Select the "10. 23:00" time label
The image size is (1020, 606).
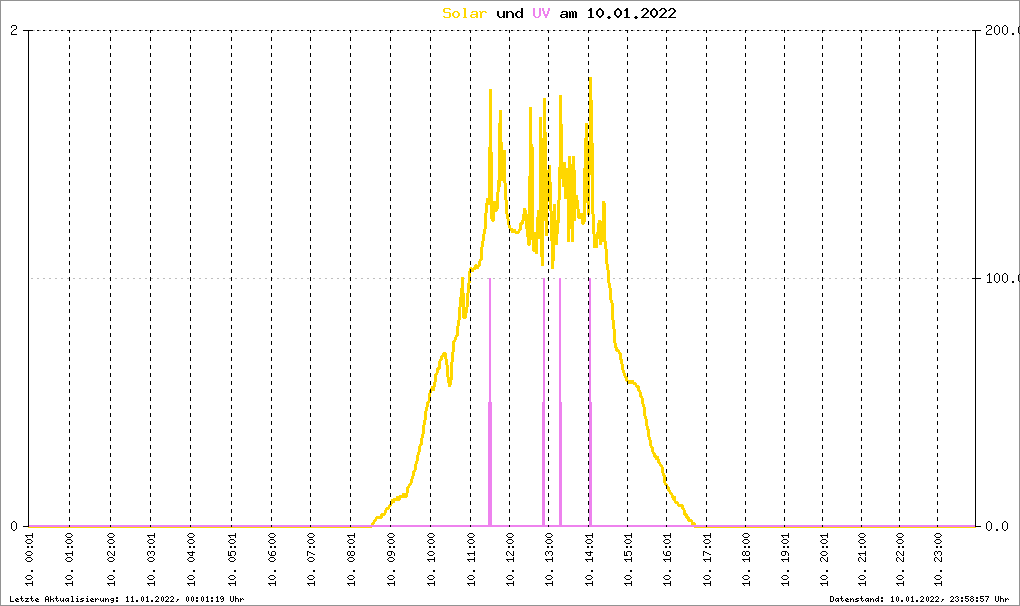tap(937, 561)
